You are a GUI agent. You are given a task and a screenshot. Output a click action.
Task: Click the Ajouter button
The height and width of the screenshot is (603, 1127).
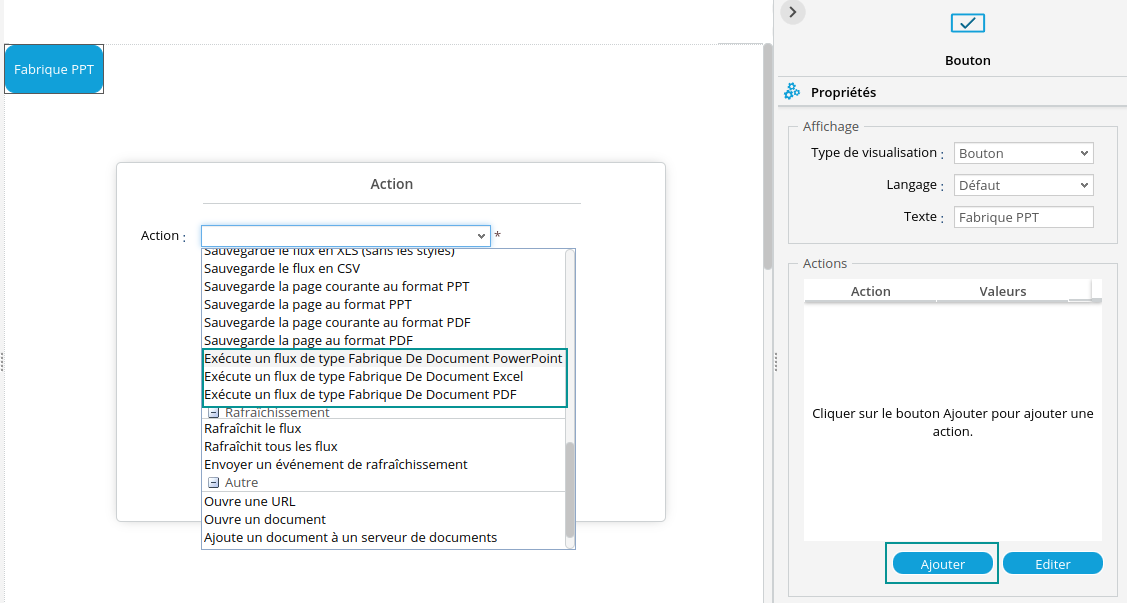942,564
